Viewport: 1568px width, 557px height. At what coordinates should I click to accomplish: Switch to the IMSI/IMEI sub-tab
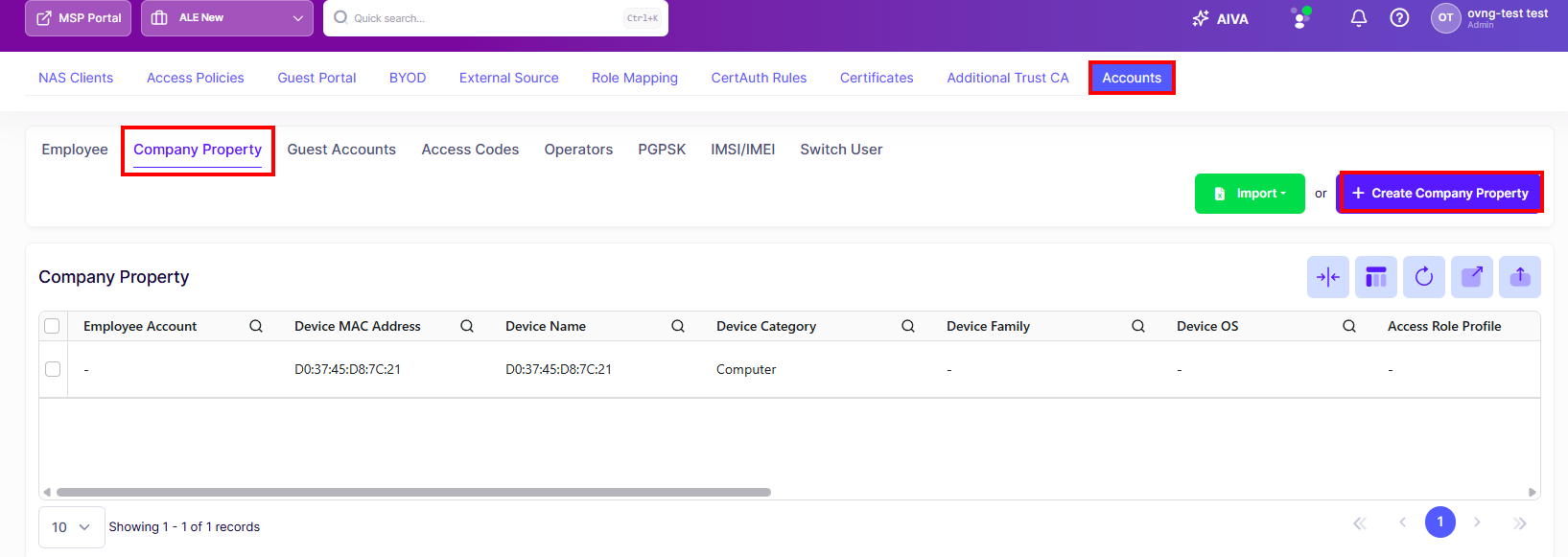coord(742,150)
